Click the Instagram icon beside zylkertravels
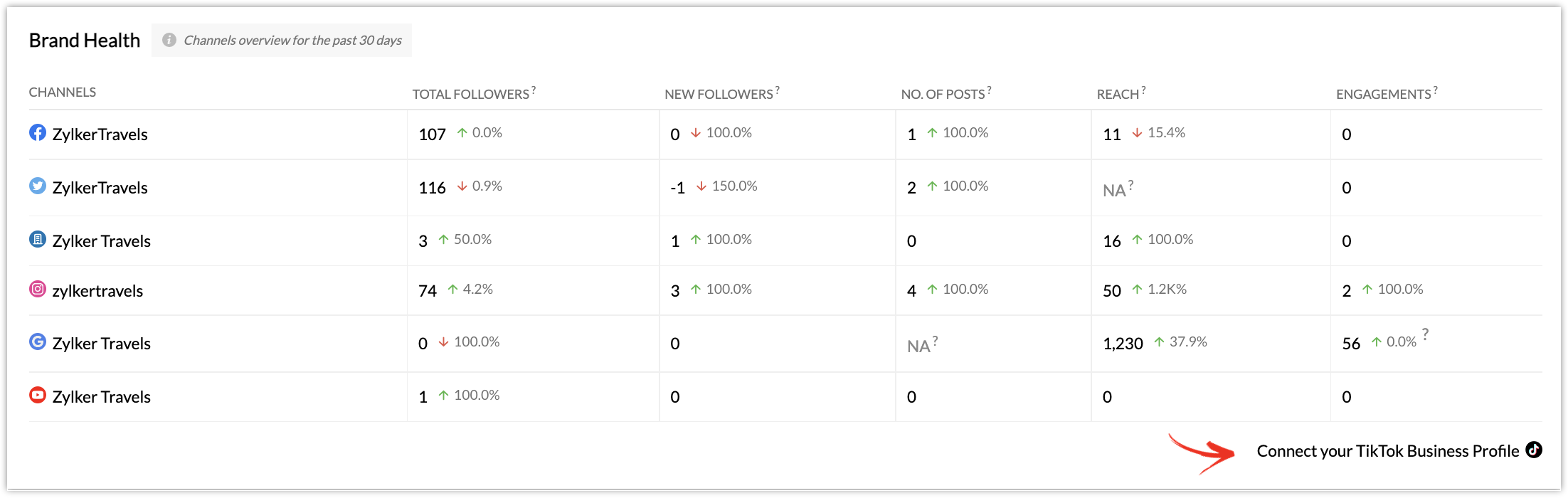Image resolution: width=1568 pixels, height=498 pixels. pyautogui.click(x=38, y=290)
